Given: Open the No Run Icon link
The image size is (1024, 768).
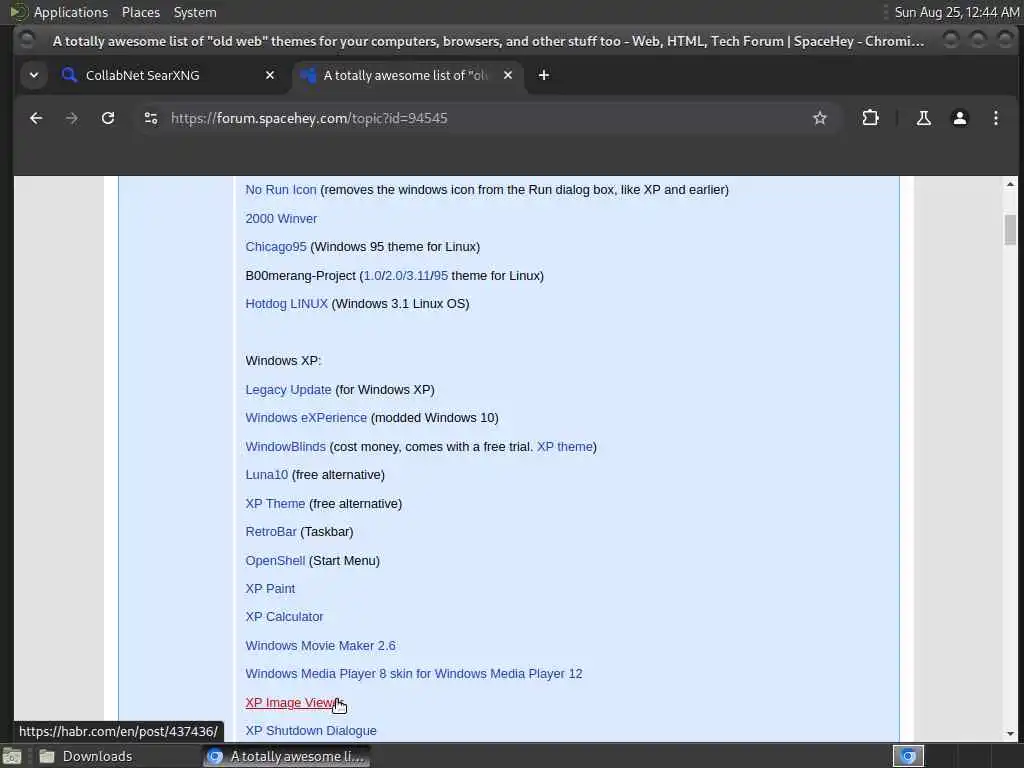Looking at the screenshot, I should point(281,189).
